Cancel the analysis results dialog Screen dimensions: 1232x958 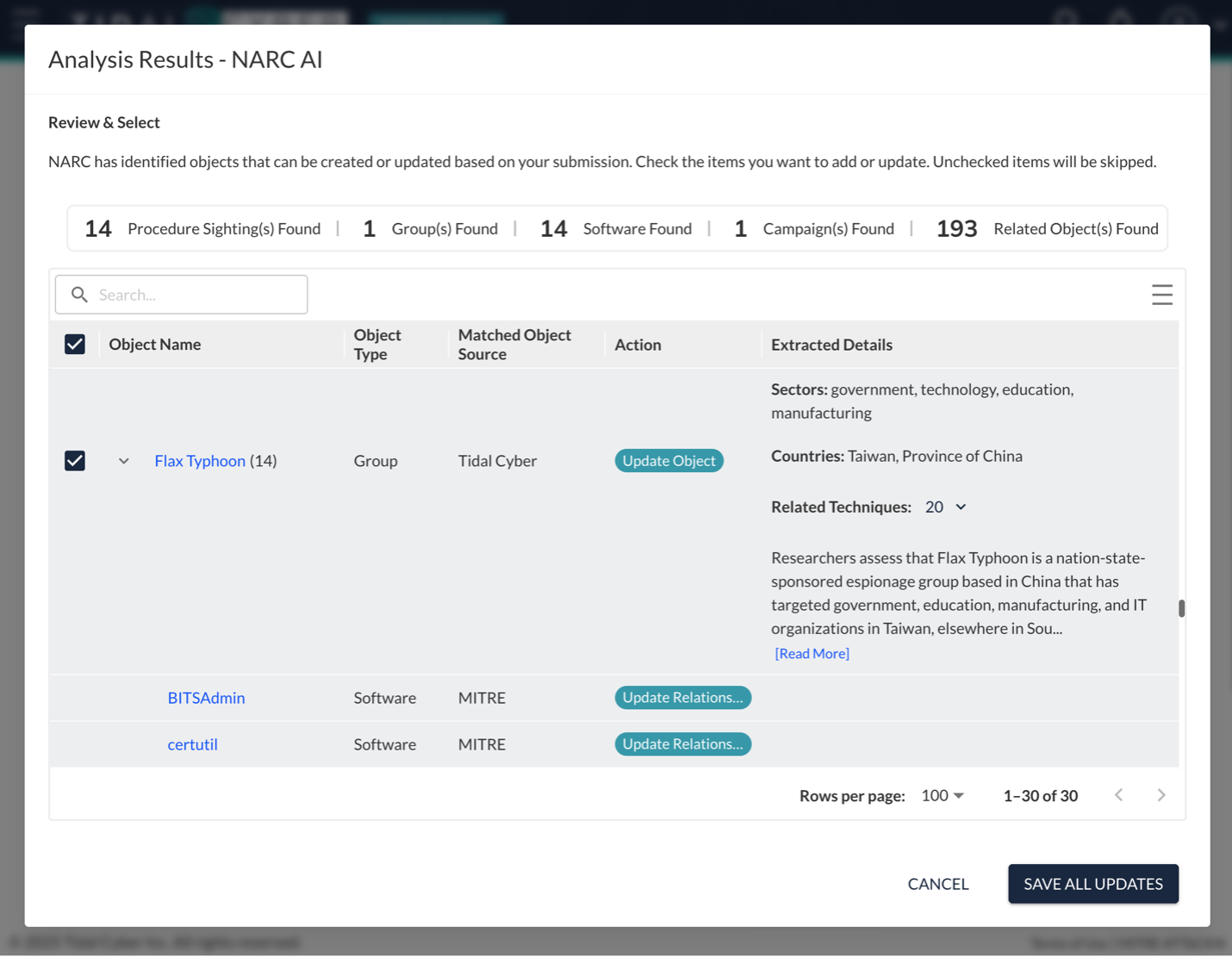pos(937,884)
